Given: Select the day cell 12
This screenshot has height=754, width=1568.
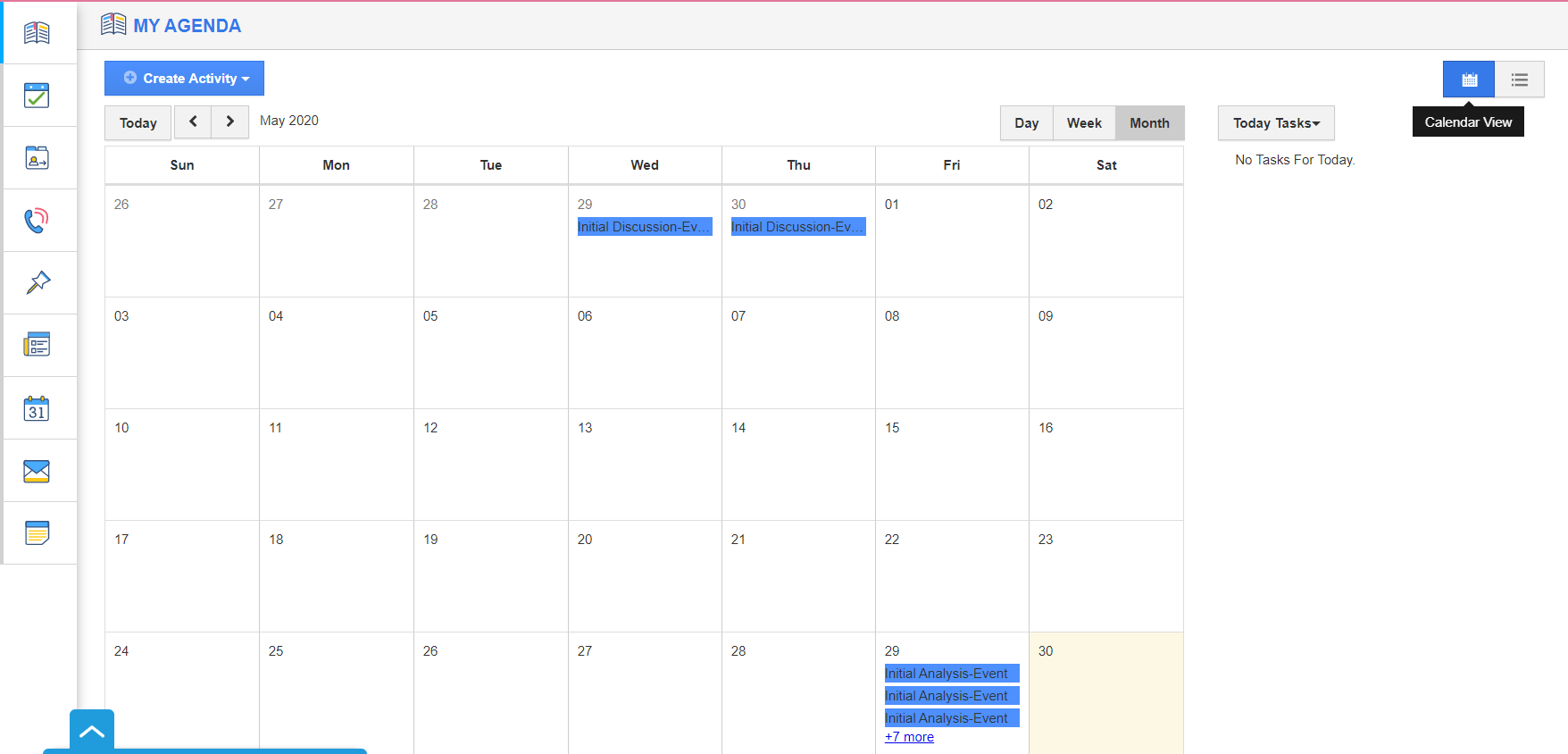Looking at the screenshot, I should click(x=491, y=465).
